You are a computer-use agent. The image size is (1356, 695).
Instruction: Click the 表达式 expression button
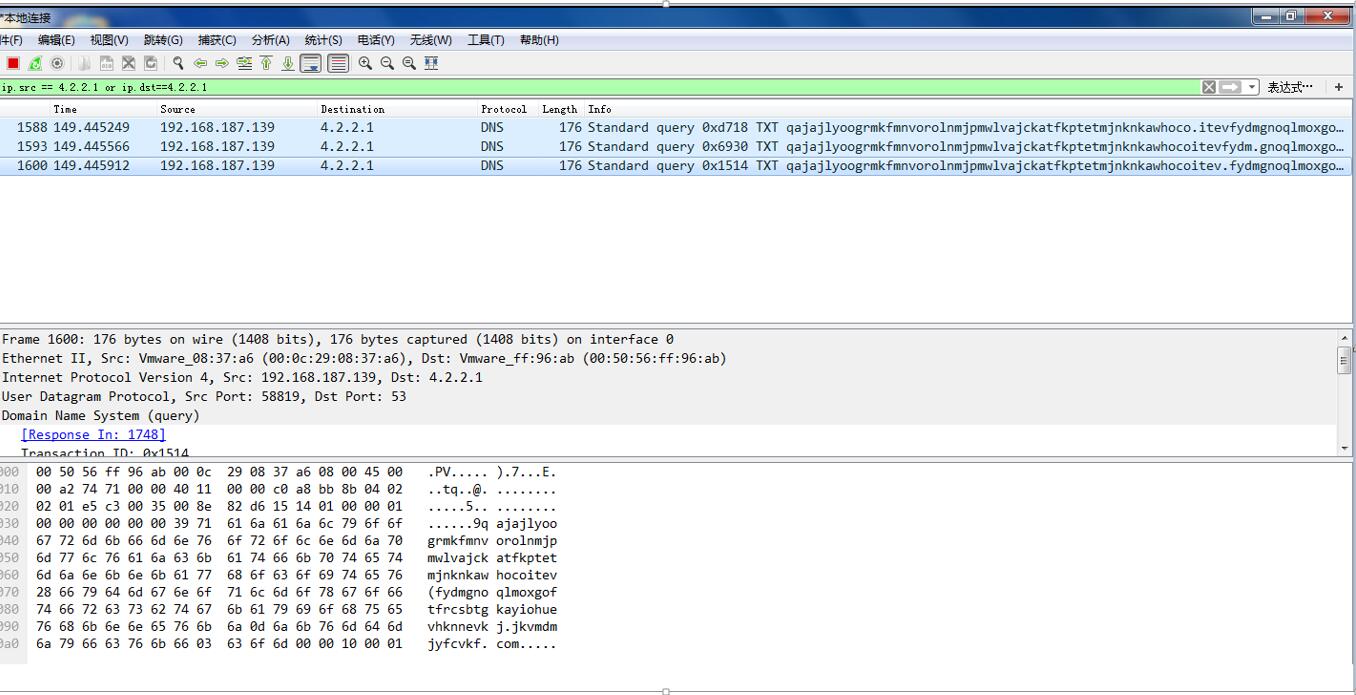1290,87
